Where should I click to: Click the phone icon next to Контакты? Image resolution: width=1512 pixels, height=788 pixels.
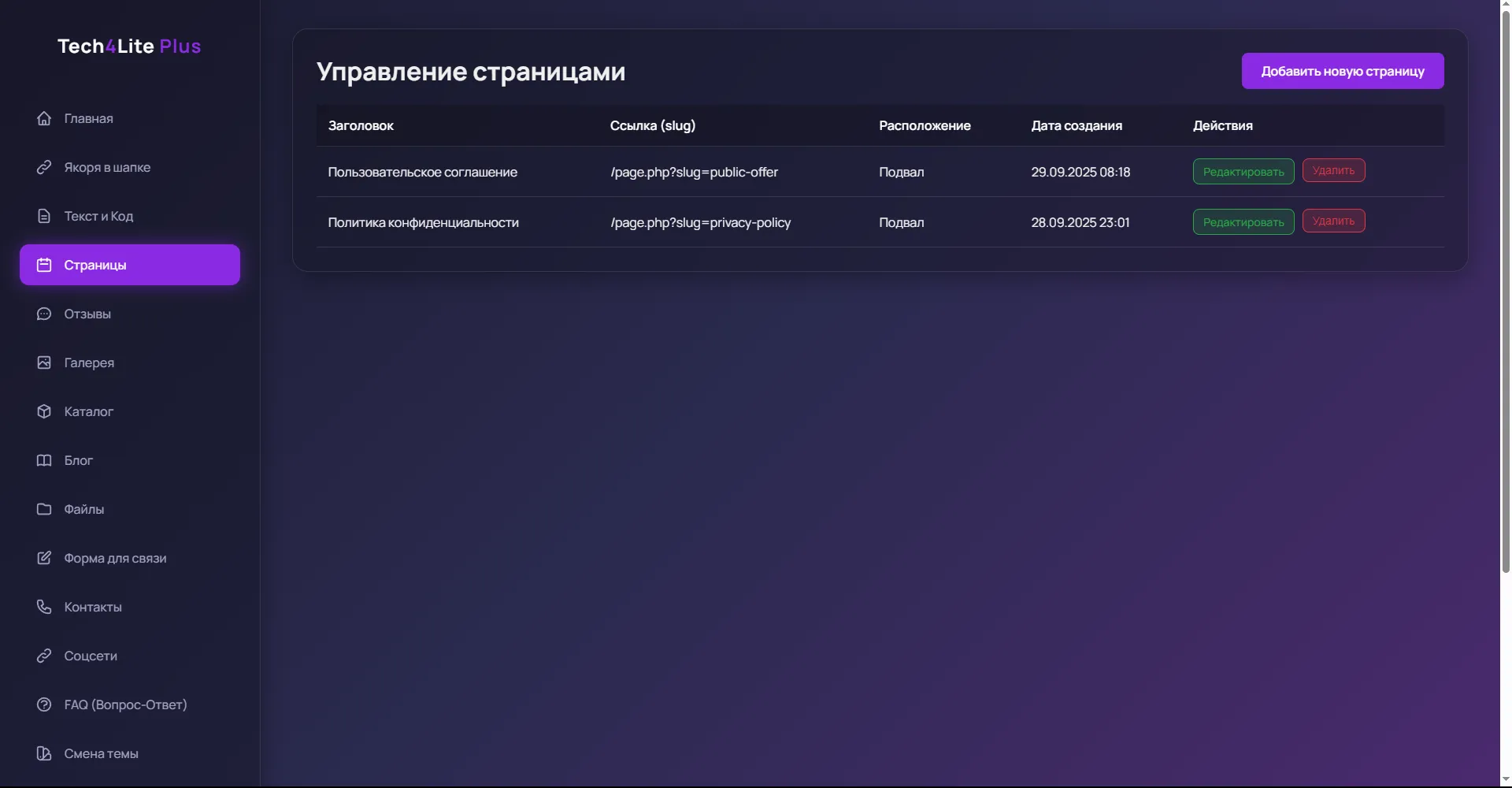pos(44,607)
